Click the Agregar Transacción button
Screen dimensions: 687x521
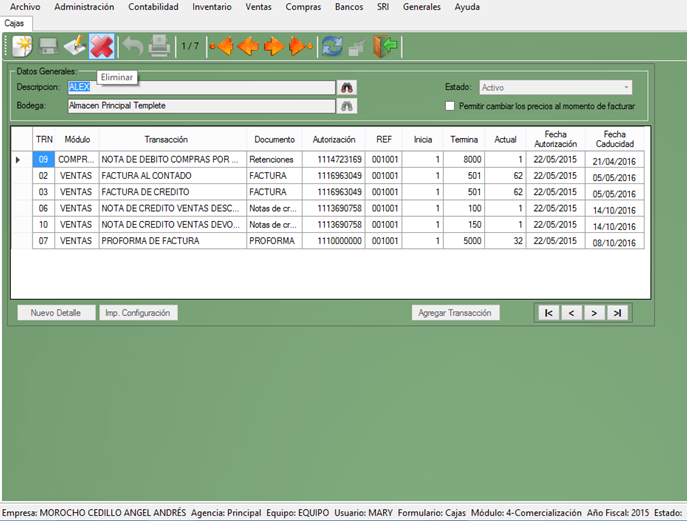point(455,313)
